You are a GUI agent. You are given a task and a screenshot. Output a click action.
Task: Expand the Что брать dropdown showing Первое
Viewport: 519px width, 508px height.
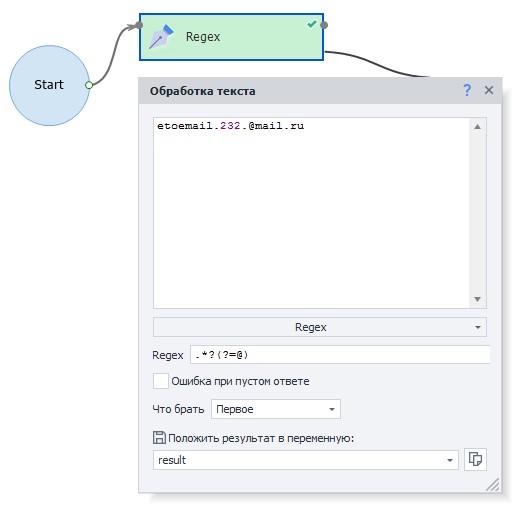pyautogui.click(x=276, y=409)
